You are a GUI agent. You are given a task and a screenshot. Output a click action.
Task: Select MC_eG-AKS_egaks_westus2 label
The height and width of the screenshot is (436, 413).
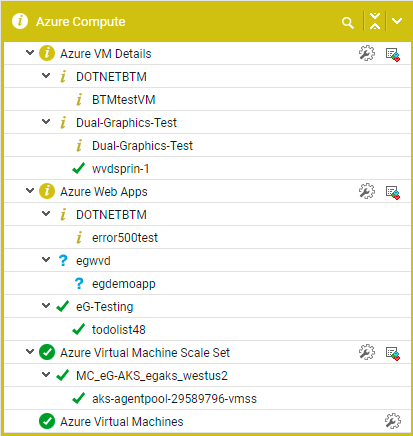152,376
